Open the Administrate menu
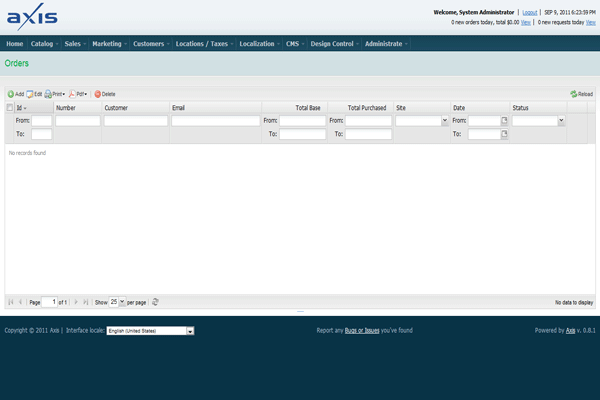 [386, 44]
